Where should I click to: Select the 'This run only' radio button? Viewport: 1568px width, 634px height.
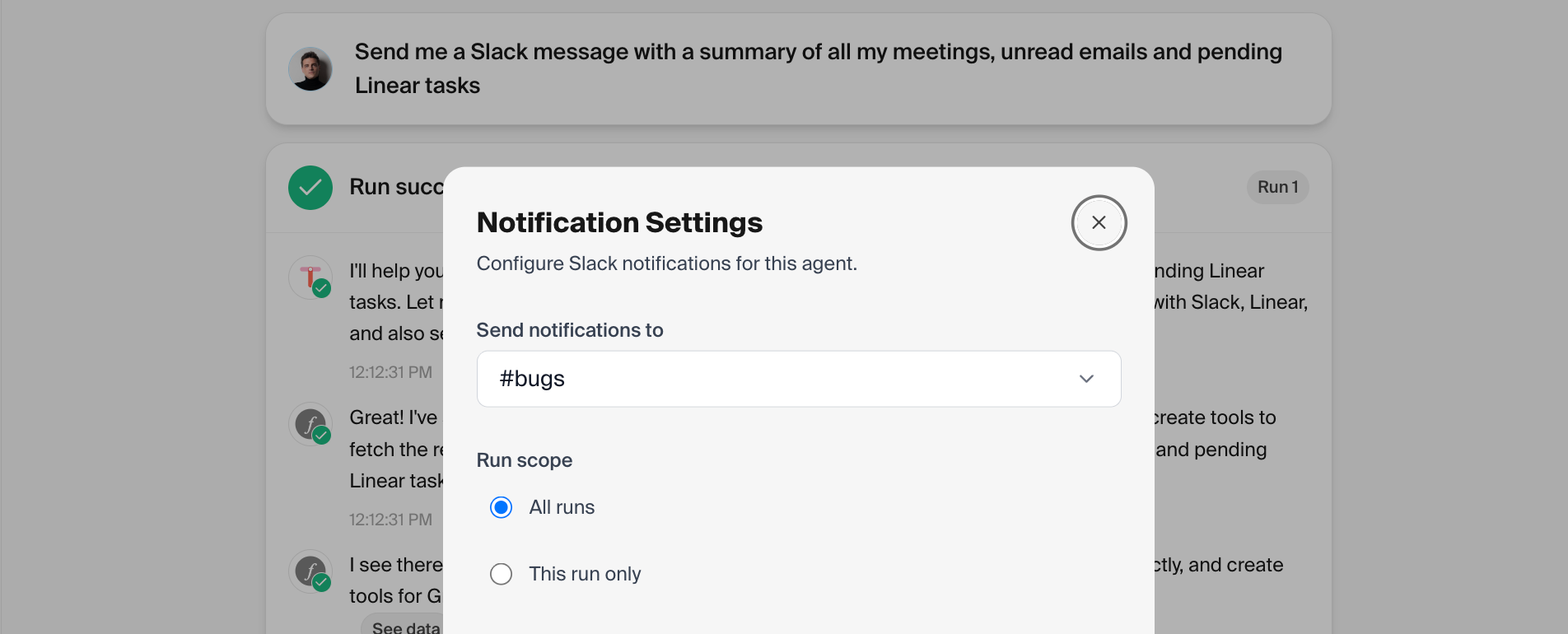click(x=501, y=574)
